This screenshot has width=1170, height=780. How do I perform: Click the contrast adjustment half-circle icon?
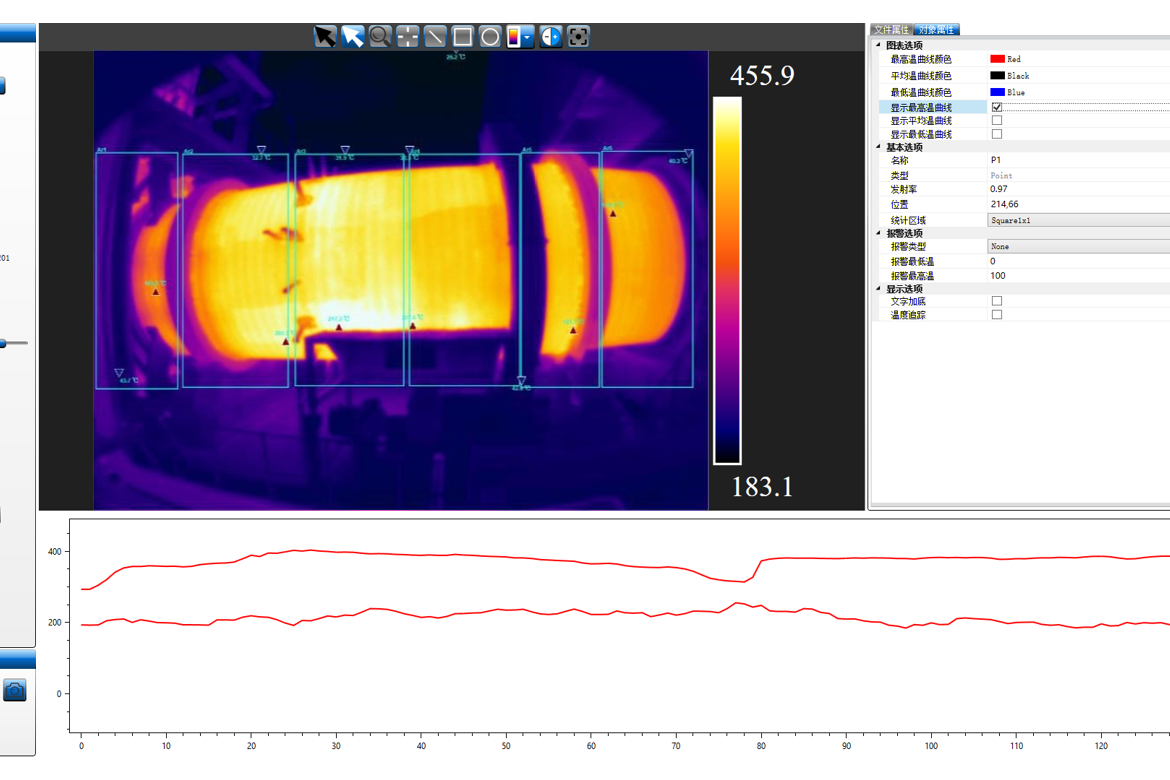(x=551, y=37)
